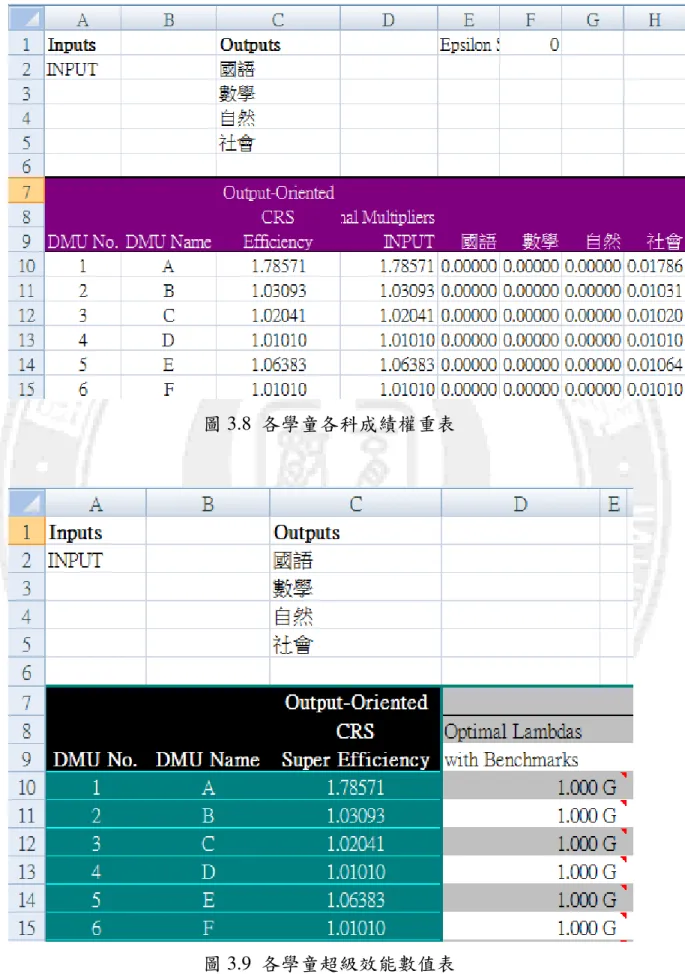Select column E header in the Super Efficiency sheet
685x974 pixels.
pyautogui.click(x=614, y=503)
